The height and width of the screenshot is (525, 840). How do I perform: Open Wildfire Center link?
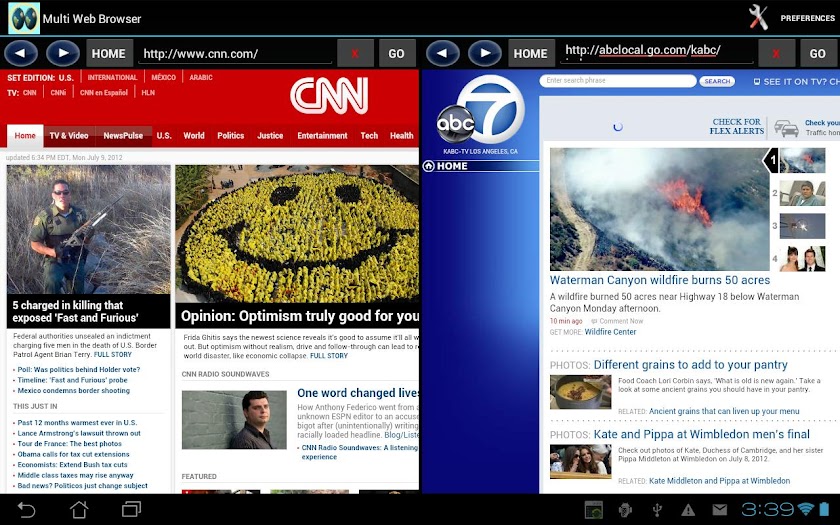pos(610,332)
